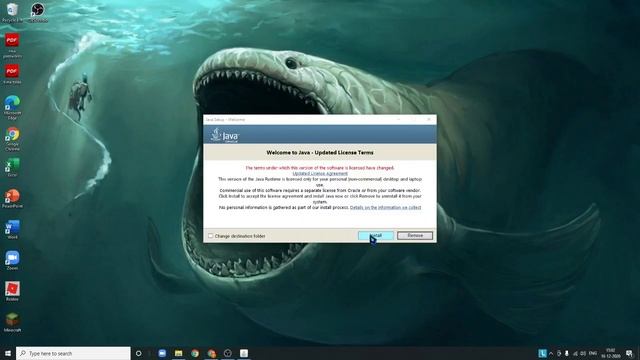Open the Java installer taskbar icon

244,353
